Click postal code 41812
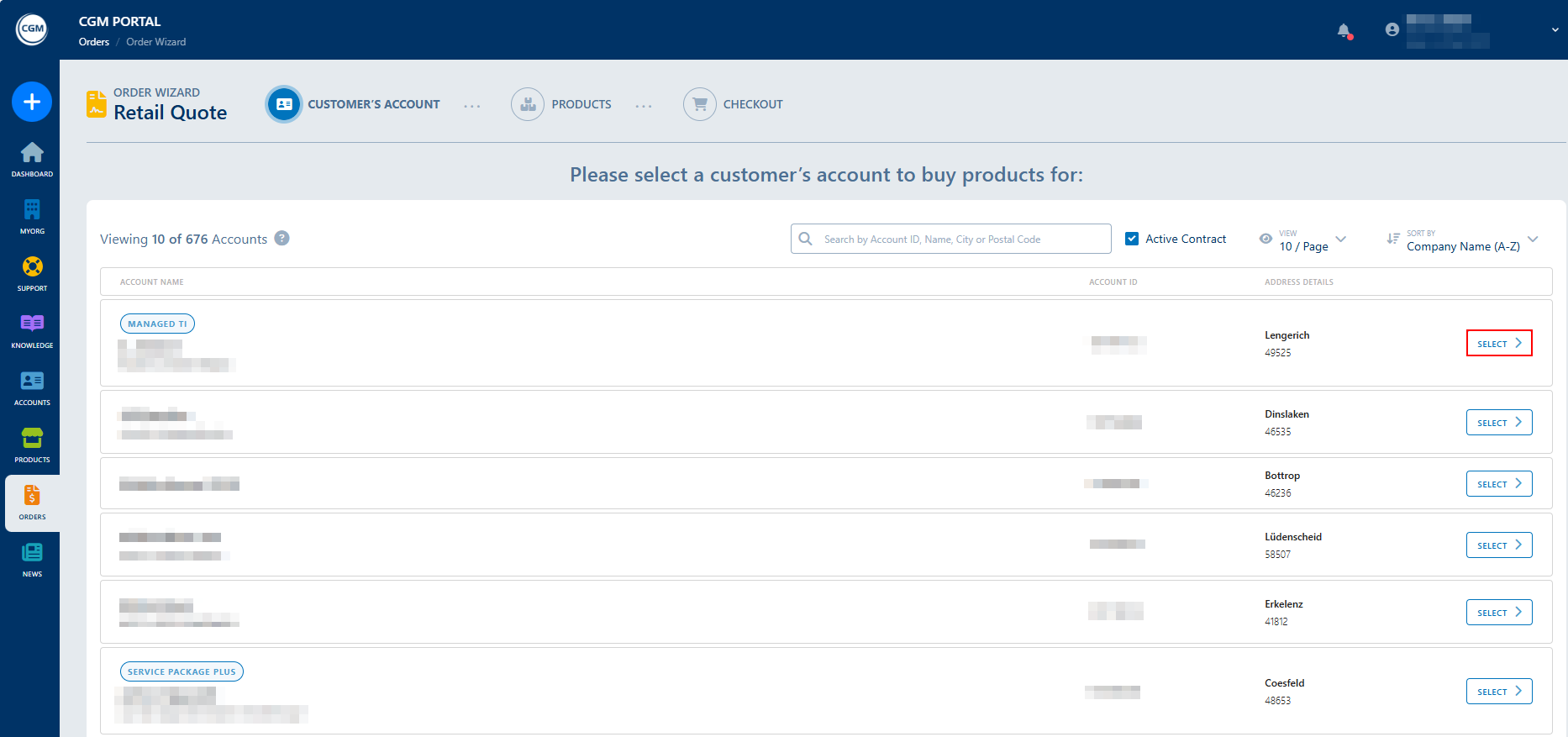Image resolution: width=1568 pixels, height=737 pixels. click(1276, 622)
